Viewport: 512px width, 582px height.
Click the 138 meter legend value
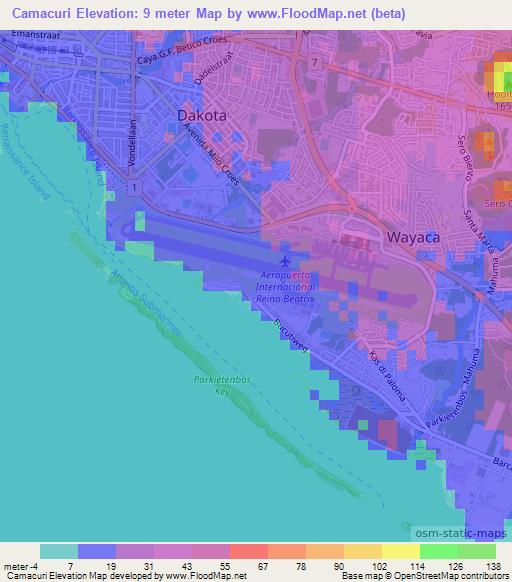(x=494, y=566)
